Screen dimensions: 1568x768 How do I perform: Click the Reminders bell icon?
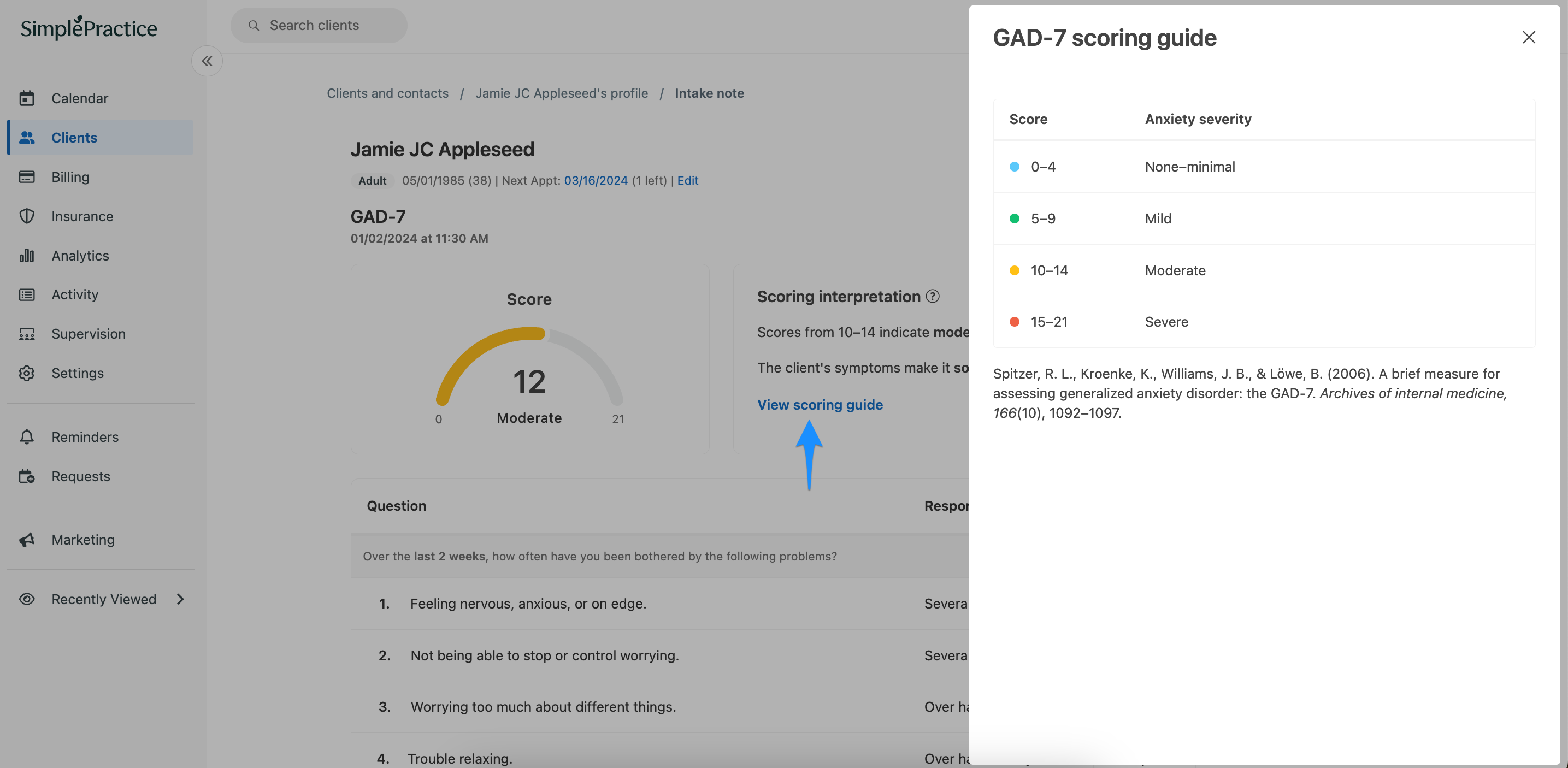point(27,437)
